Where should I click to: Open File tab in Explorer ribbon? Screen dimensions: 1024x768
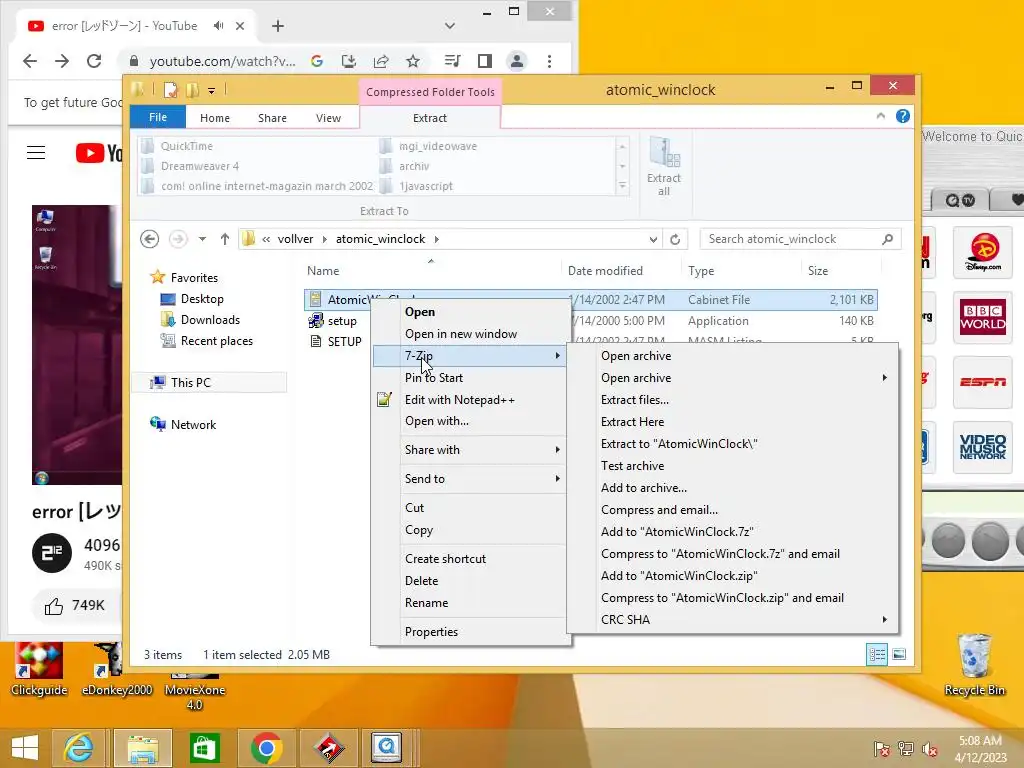158,118
